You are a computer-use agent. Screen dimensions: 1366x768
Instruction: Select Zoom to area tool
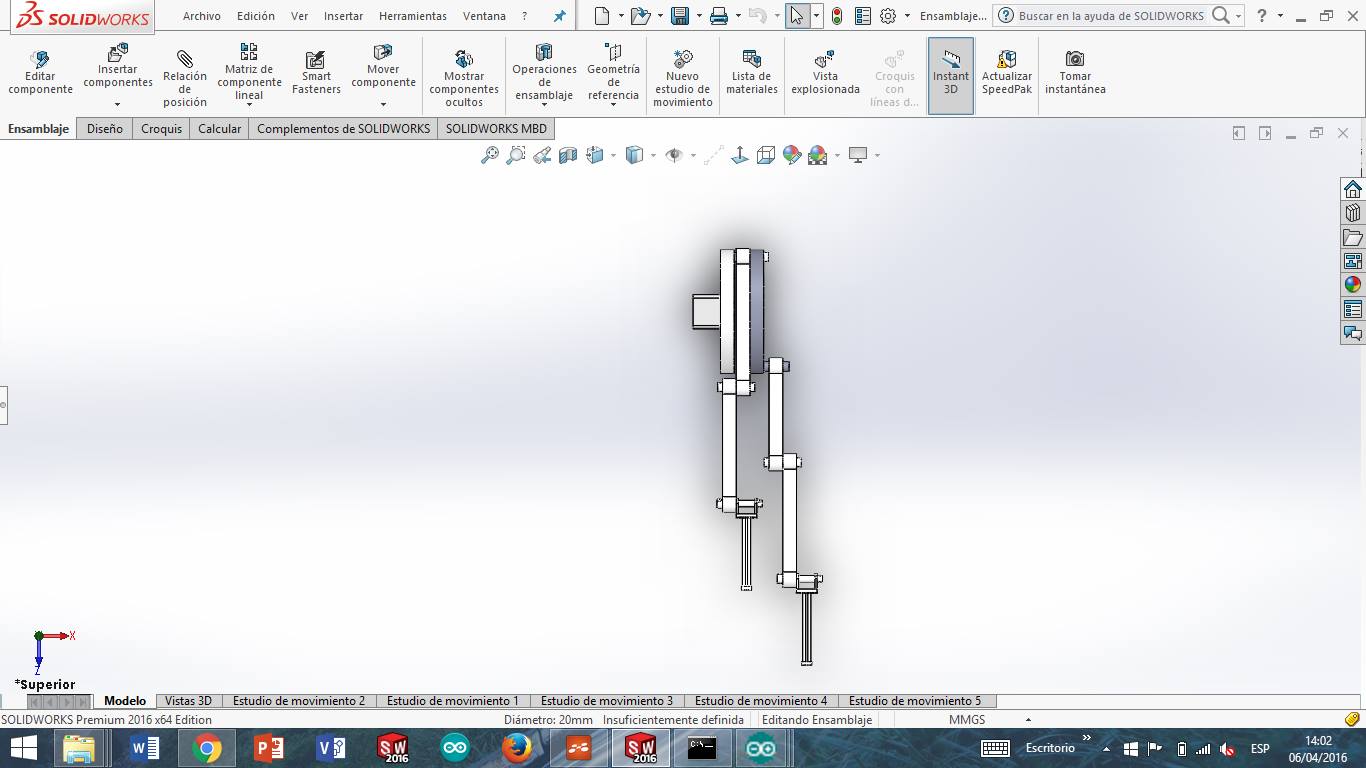516,155
